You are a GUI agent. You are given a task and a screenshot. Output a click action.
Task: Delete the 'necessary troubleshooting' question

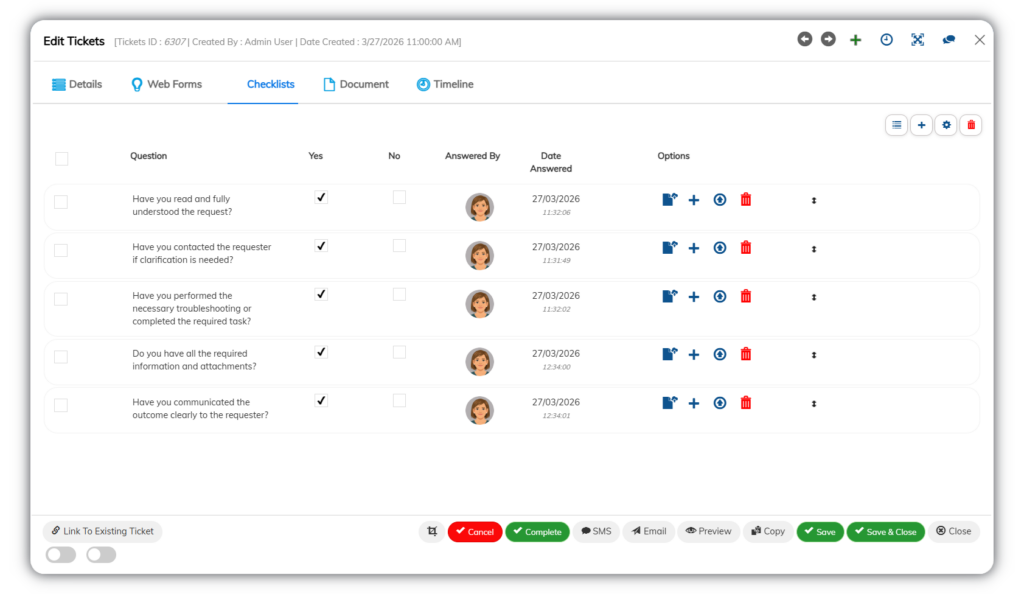click(x=746, y=296)
